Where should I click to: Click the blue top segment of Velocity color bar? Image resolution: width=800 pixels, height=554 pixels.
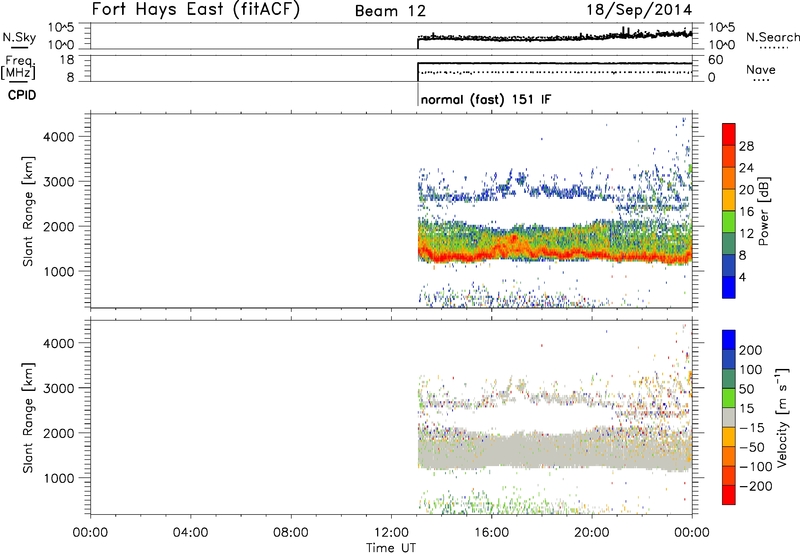[x=729, y=340]
